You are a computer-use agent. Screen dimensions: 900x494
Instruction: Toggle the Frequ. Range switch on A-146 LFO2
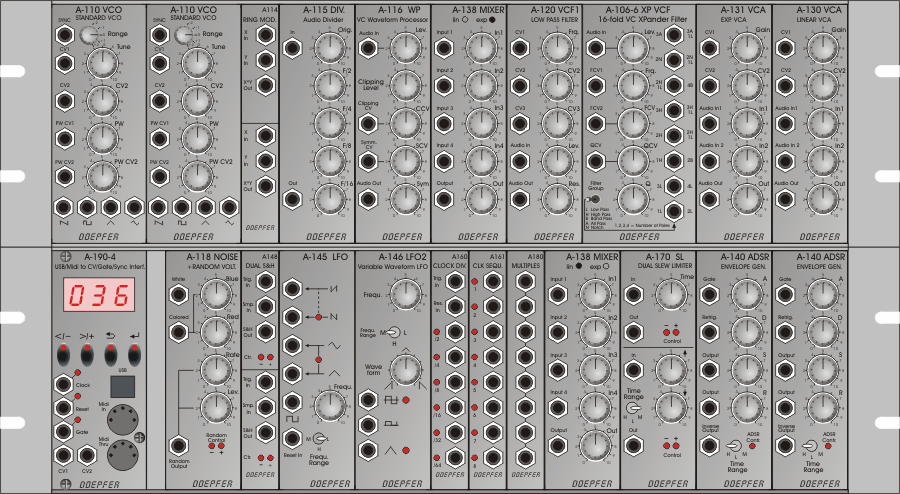[x=396, y=332]
